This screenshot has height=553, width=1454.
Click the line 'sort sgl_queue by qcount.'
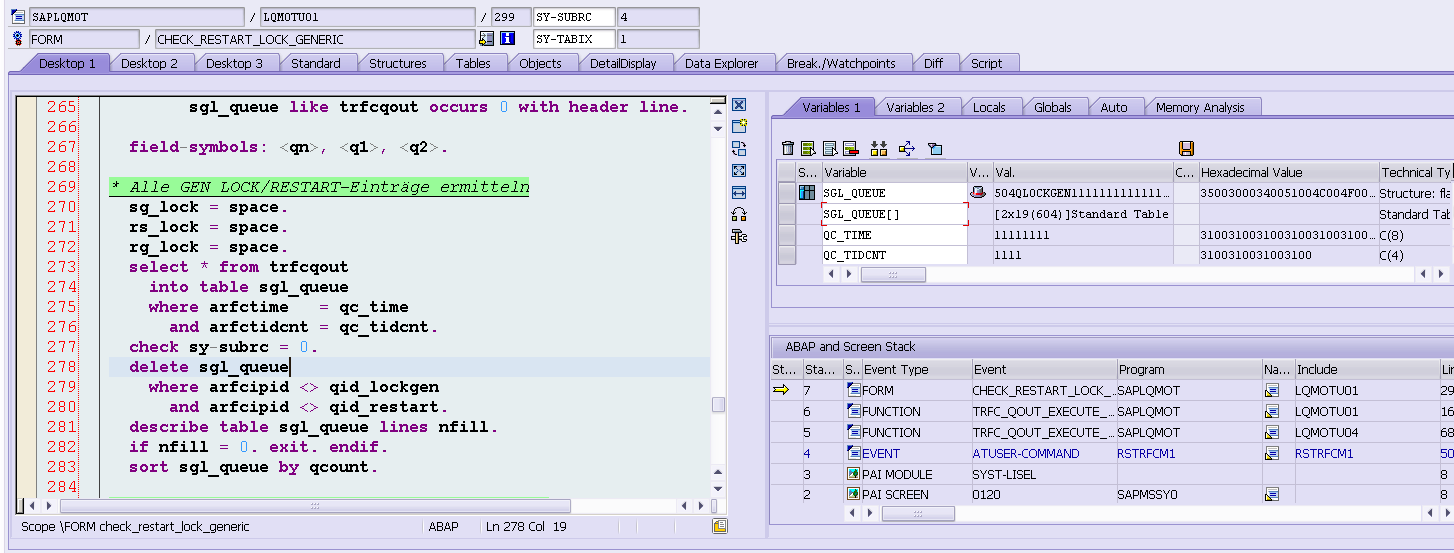254,467
